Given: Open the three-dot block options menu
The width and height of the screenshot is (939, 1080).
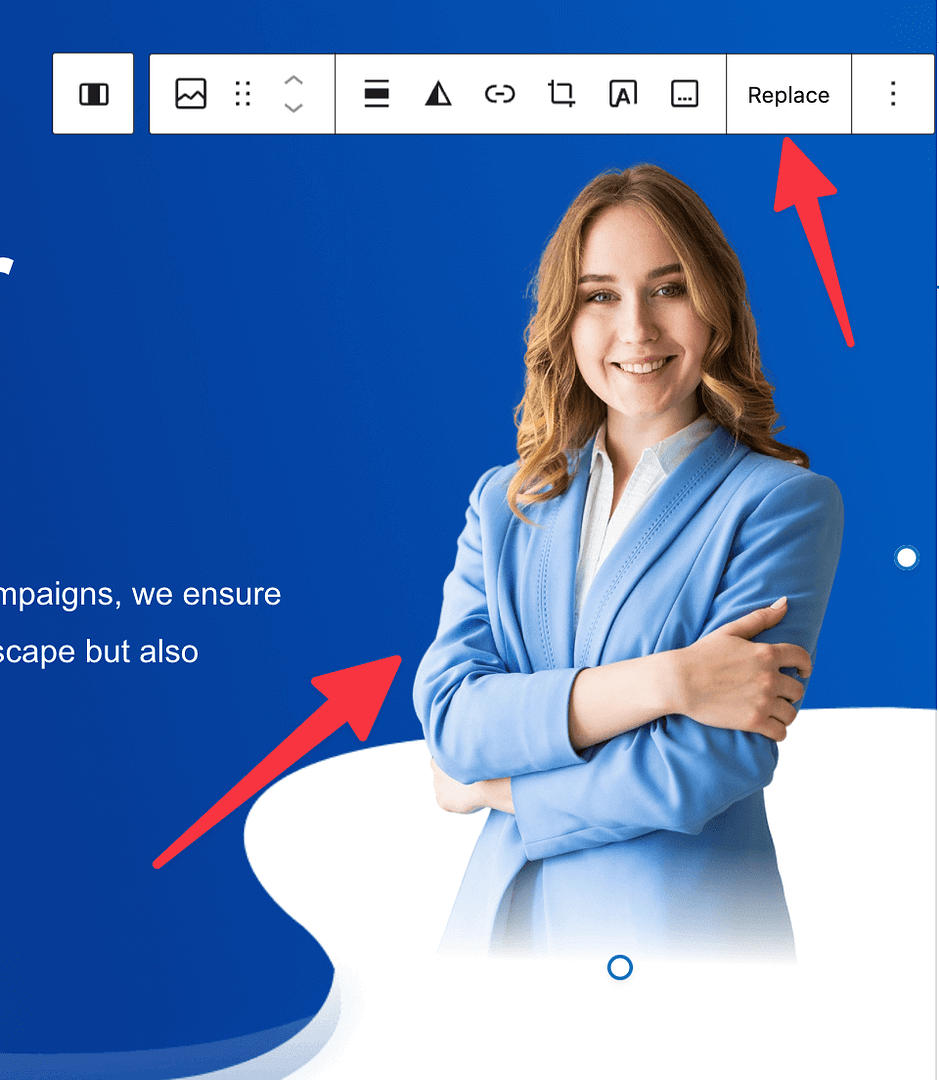Looking at the screenshot, I should coord(893,94).
